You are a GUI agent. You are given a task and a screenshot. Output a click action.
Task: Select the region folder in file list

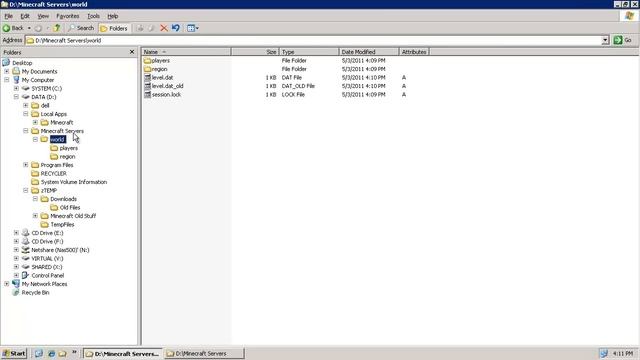(x=156, y=69)
